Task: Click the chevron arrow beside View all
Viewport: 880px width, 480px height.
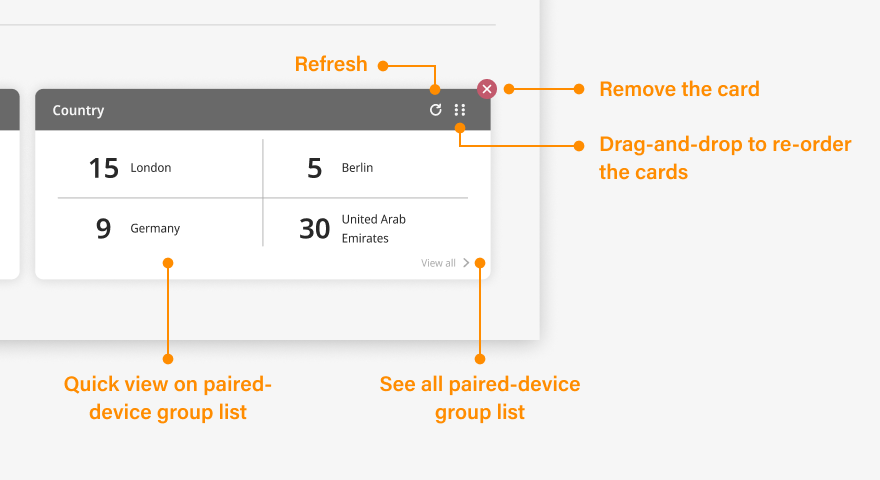Action: pyautogui.click(x=466, y=263)
